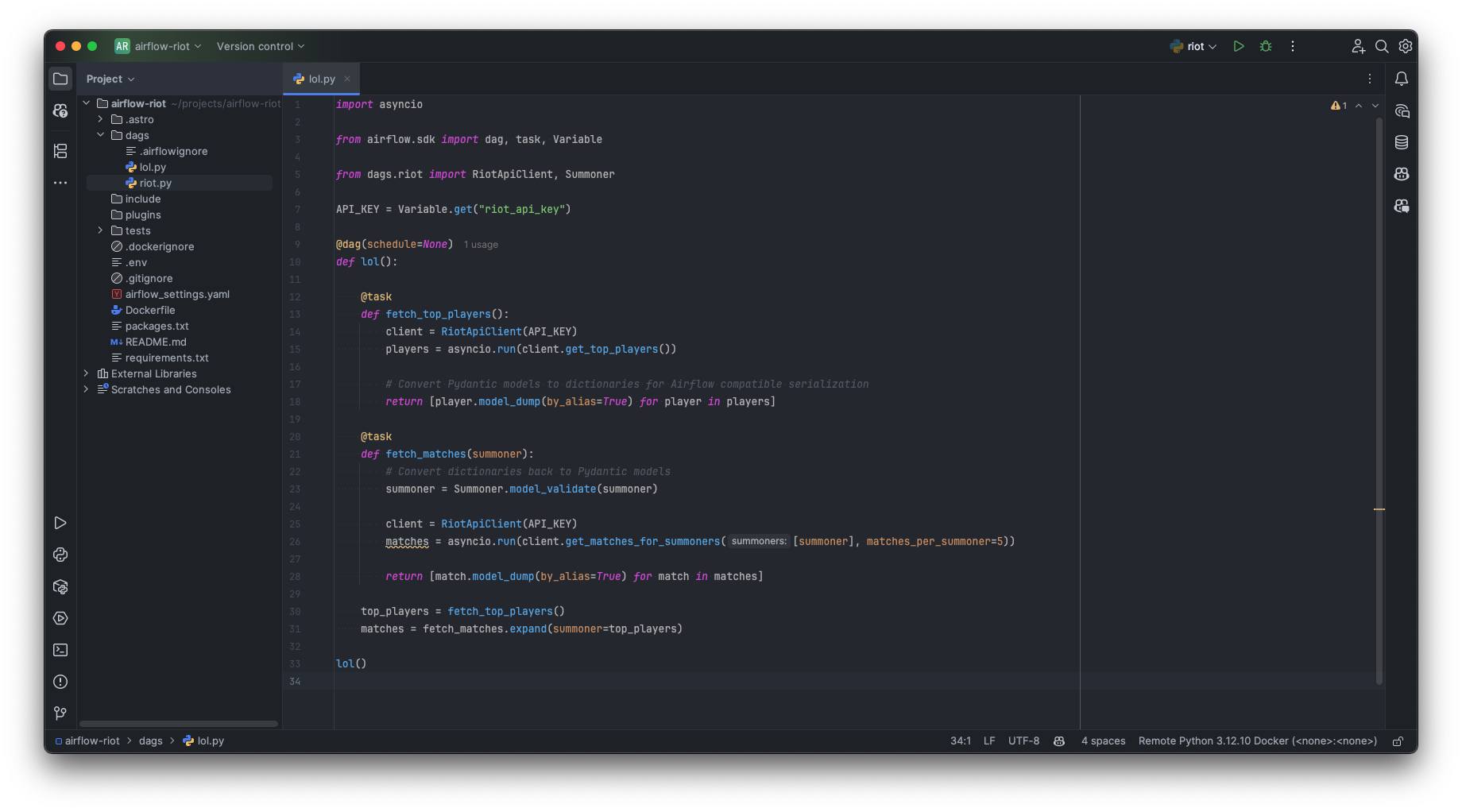Open riot.py in the project tree
This screenshot has width=1462, height=812.
155,183
